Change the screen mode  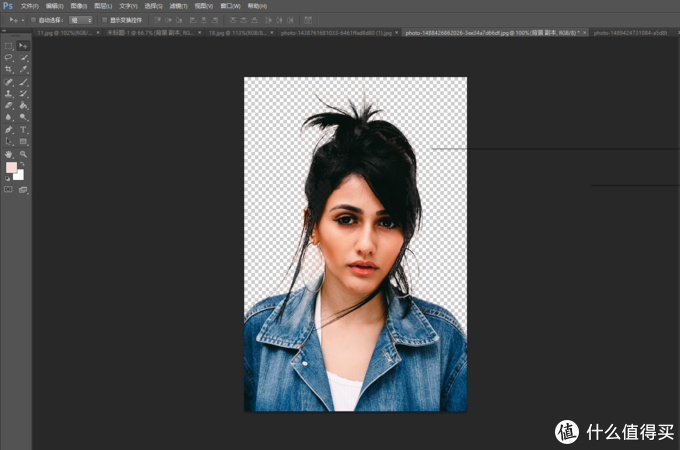(23, 189)
